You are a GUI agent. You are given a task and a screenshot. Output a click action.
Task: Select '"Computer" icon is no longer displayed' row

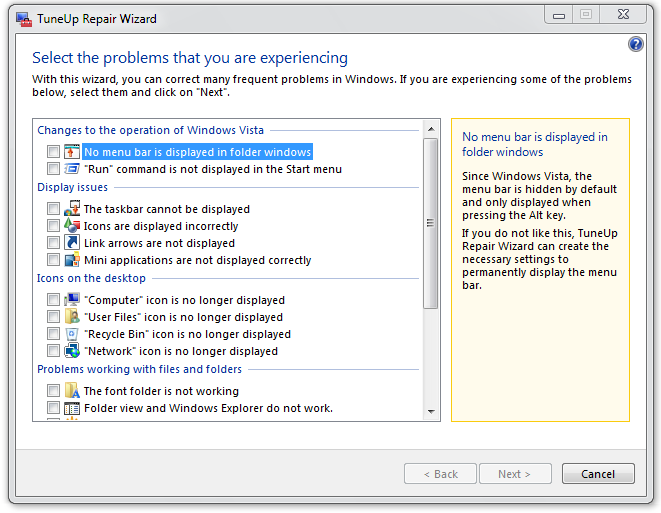185,300
